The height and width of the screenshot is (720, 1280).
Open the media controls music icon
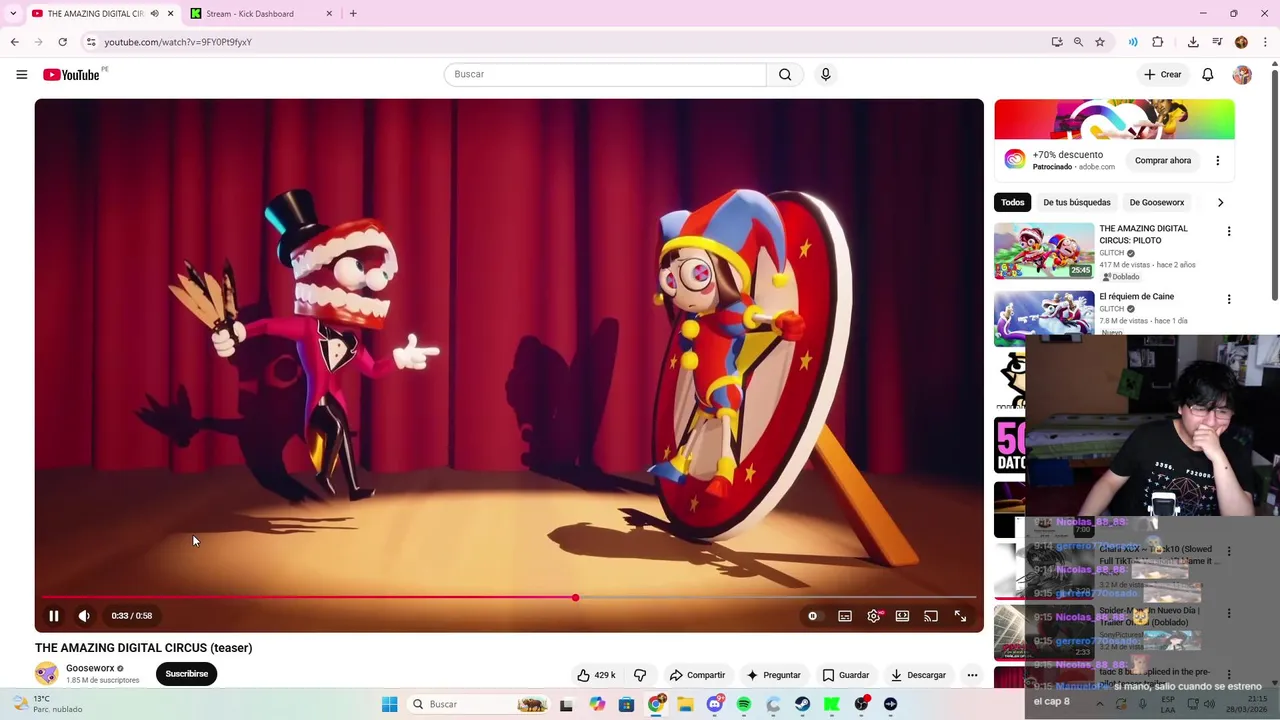tap(1217, 42)
